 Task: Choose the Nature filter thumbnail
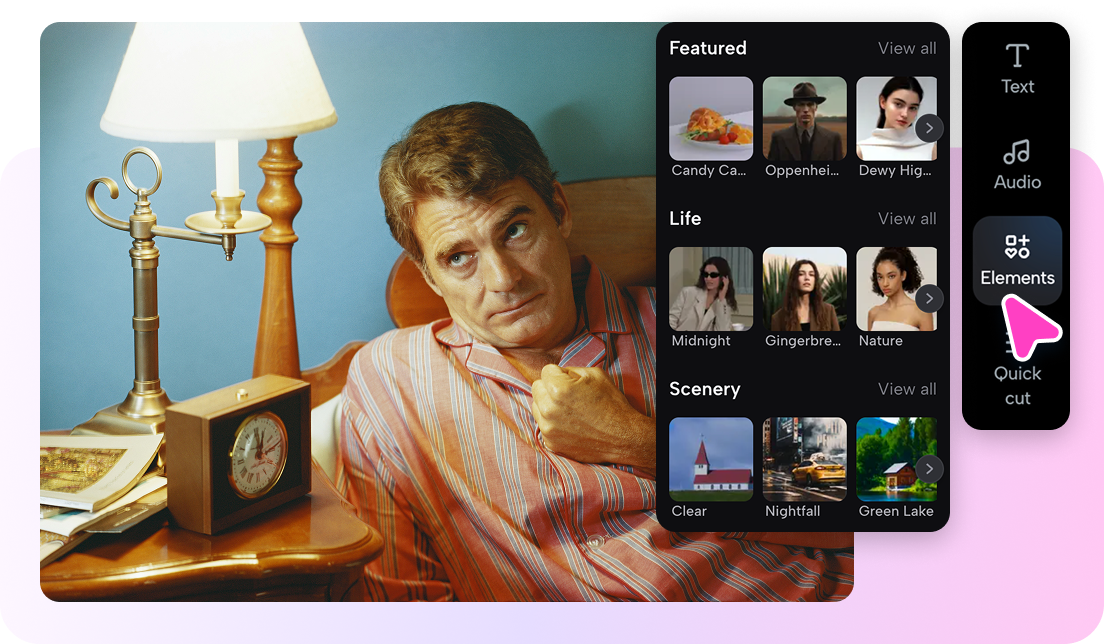click(896, 289)
